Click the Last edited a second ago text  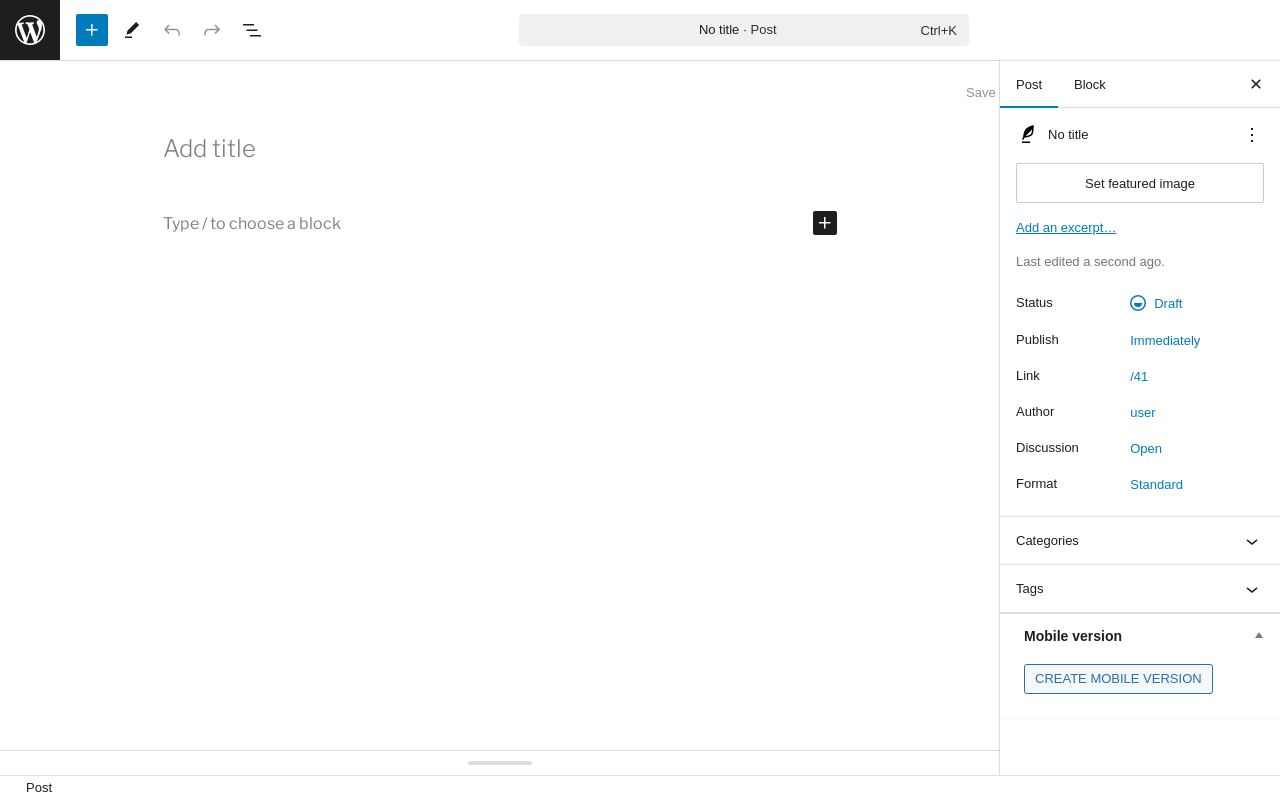click(1090, 262)
